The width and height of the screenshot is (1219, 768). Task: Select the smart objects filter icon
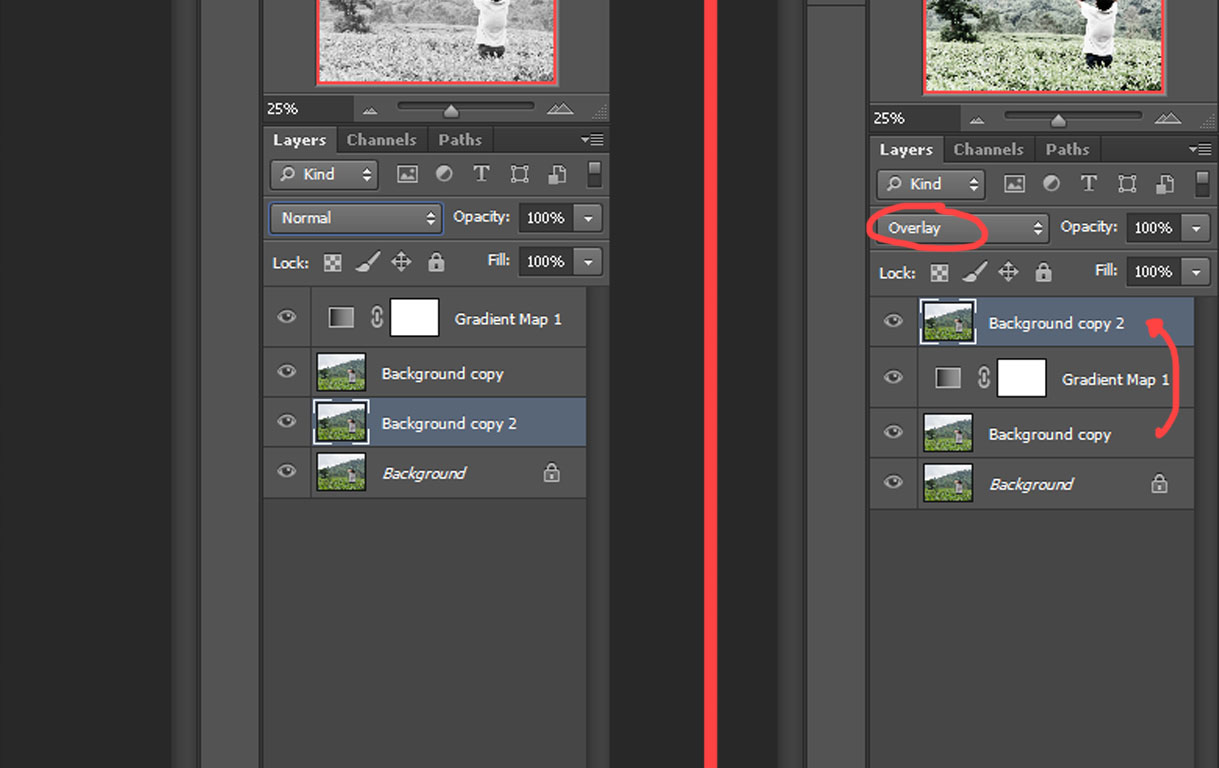click(556, 174)
